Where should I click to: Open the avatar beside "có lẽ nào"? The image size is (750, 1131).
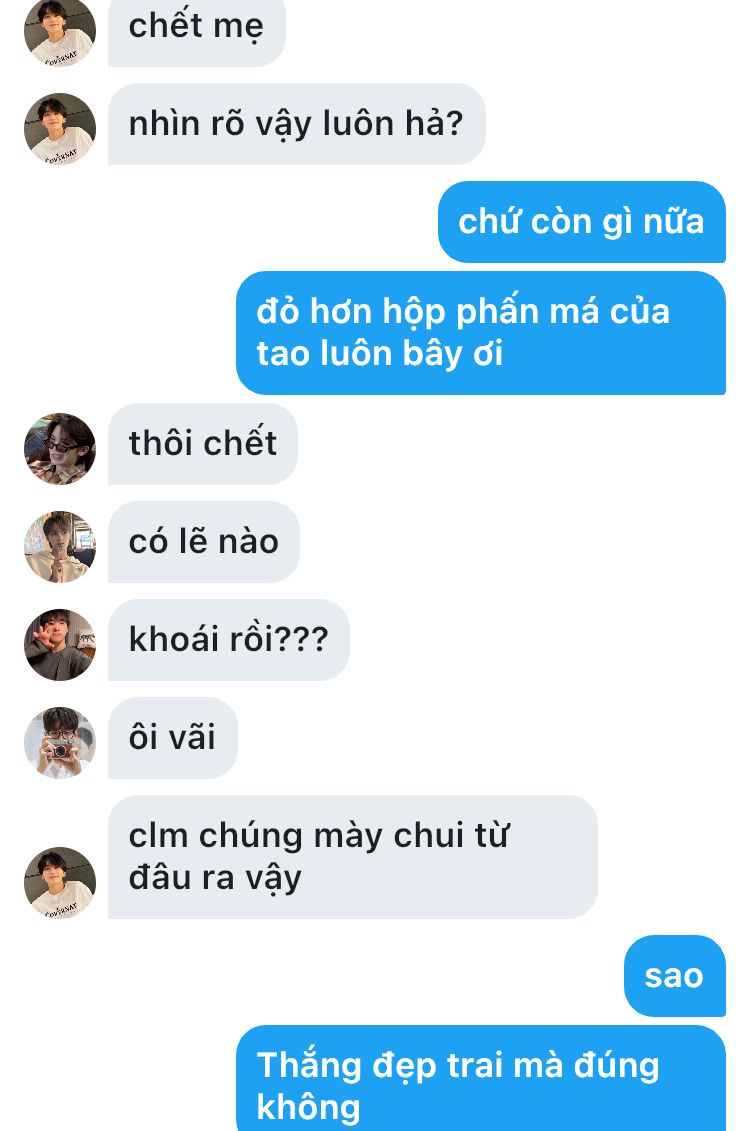tap(60, 547)
